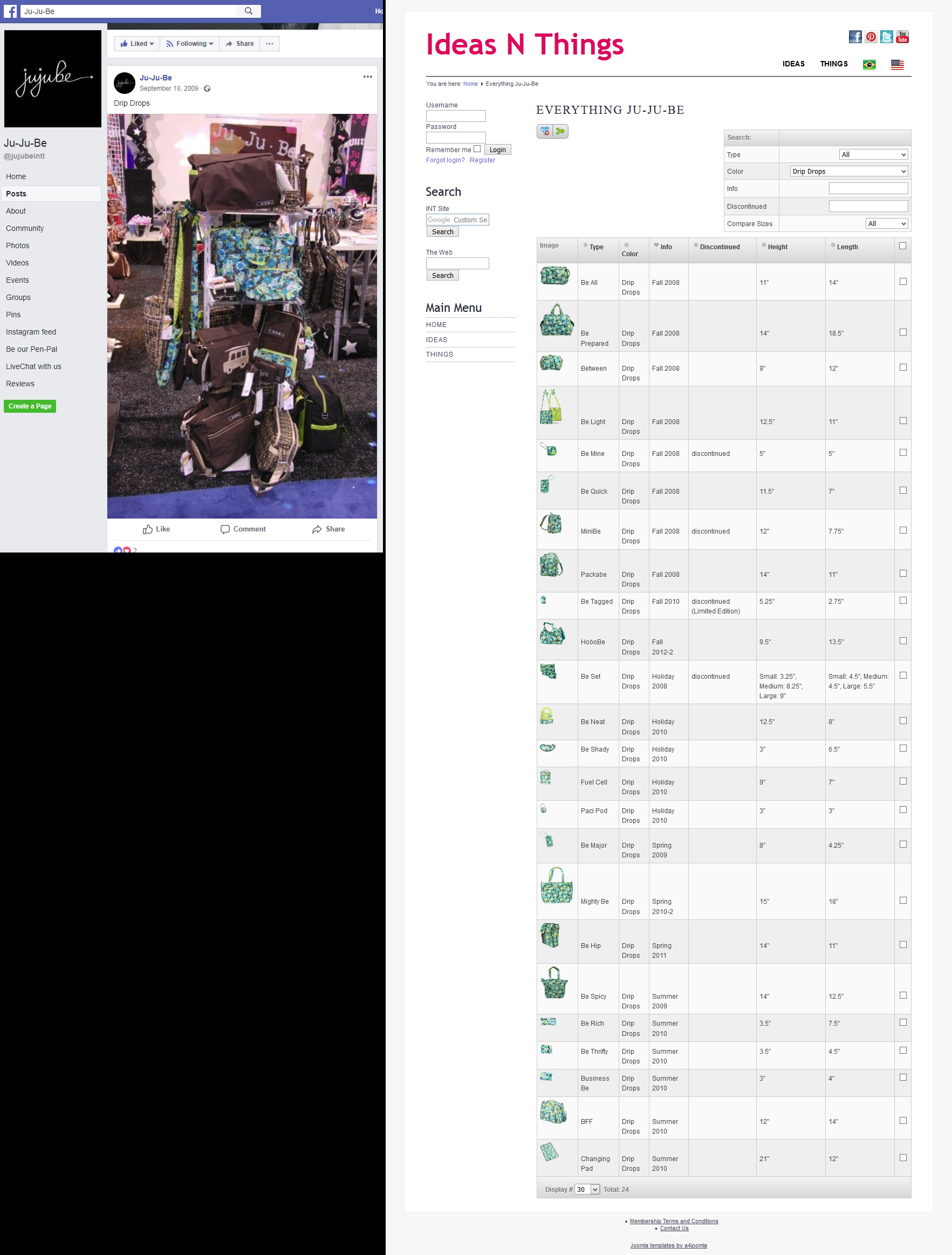Open the Display # rows dropdown
The image size is (952, 1255).
(587, 1189)
